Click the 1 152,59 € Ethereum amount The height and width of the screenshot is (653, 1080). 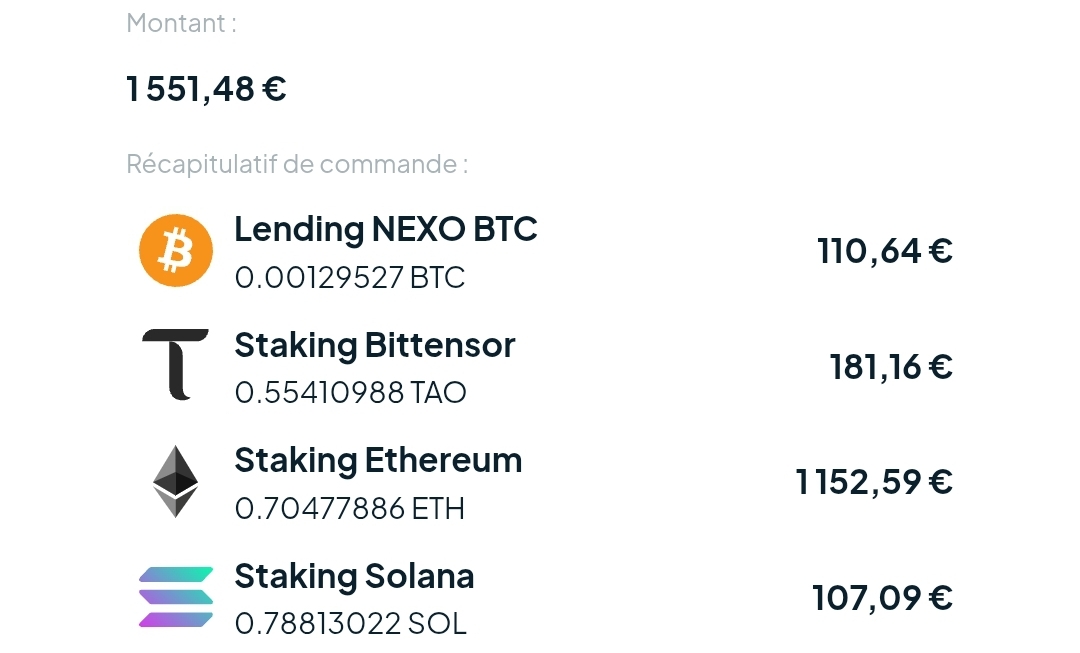click(x=874, y=481)
